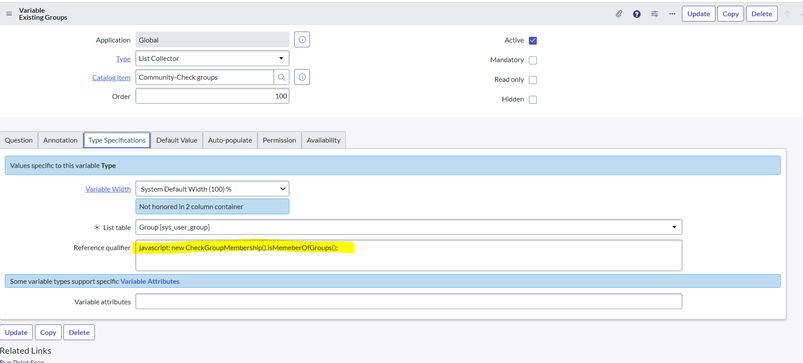The image size is (803, 363).
Task: Show info icon next to Application field
Action: [302, 39]
